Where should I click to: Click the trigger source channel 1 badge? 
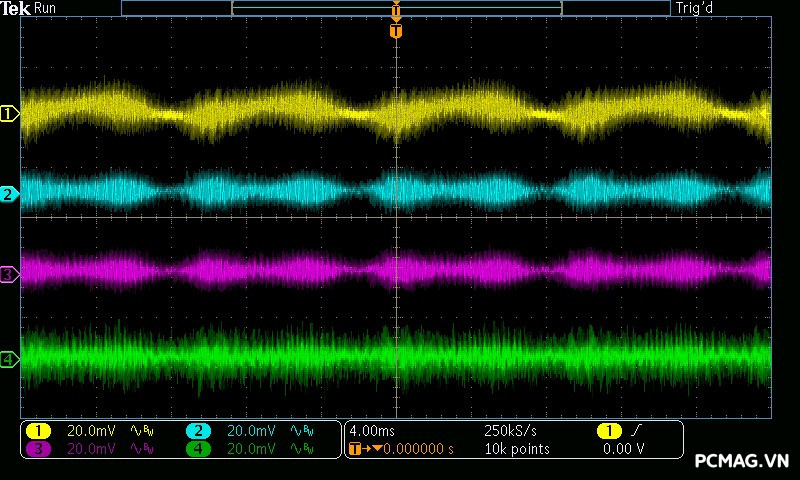point(608,431)
